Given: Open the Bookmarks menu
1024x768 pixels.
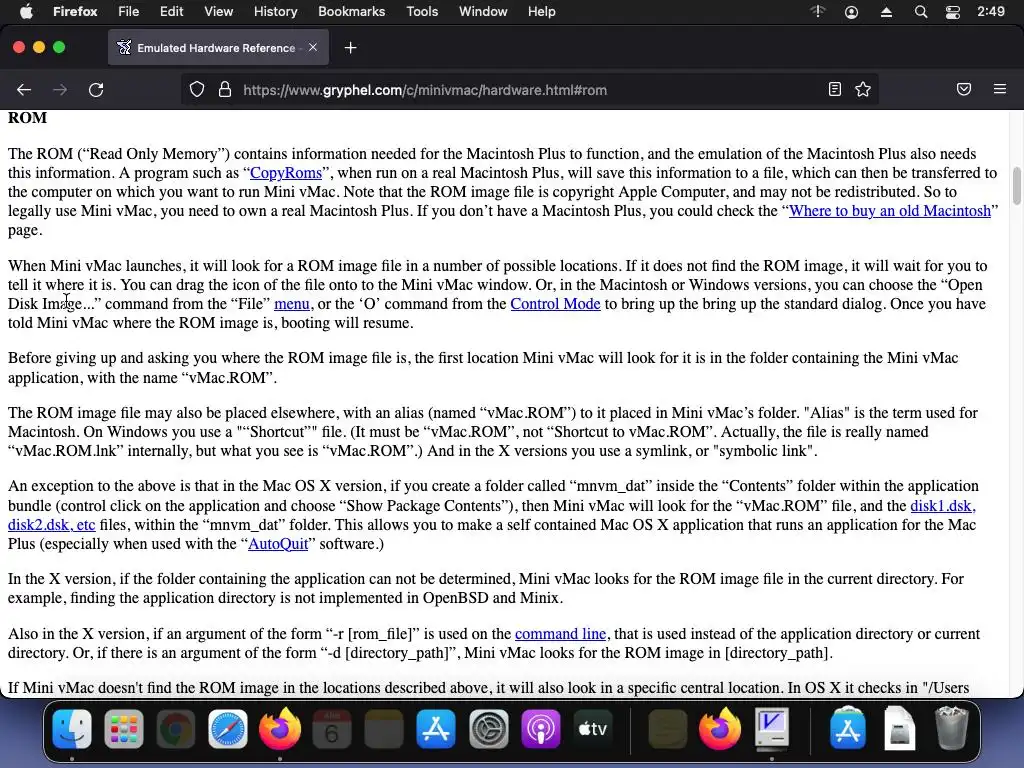Looking at the screenshot, I should point(351,11).
